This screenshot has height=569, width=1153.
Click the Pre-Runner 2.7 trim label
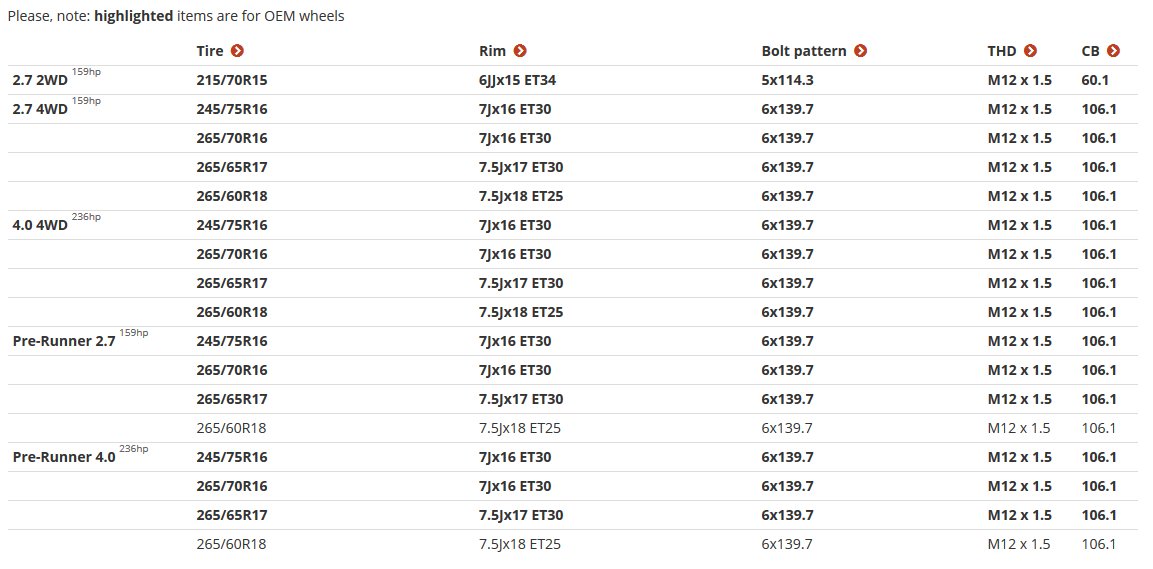click(x=64, y=342)
